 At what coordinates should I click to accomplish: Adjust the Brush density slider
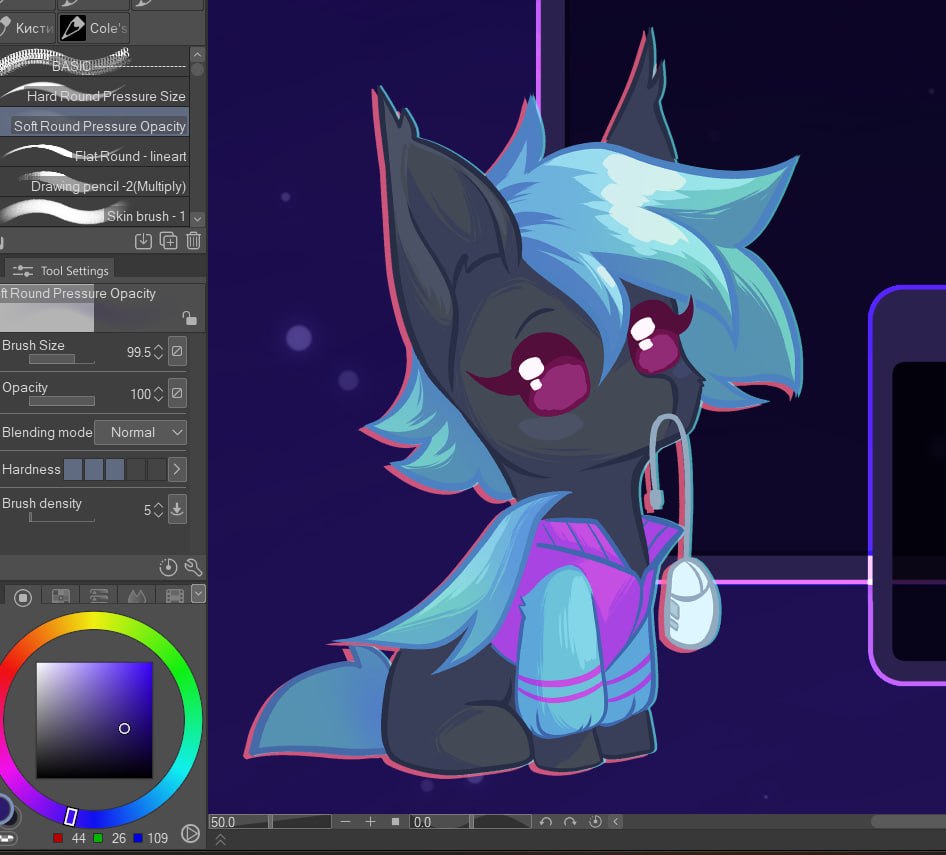pos(62,517)
